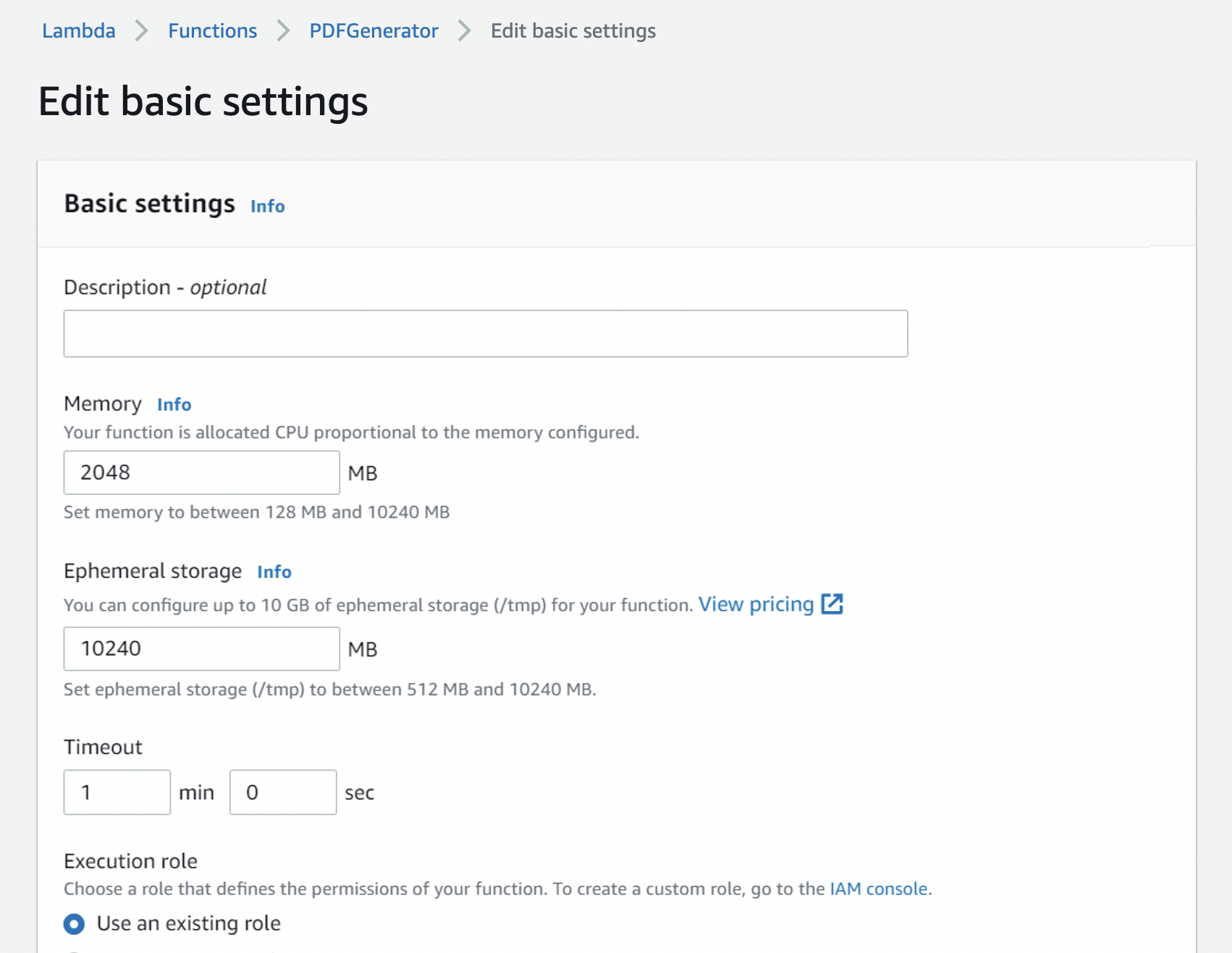Image resolution: width=1232 pixels, height=953 pixels.
Task: Click the 'Edit basic settings' page heading
Action: pyautogui.click(x=203, y=101)
